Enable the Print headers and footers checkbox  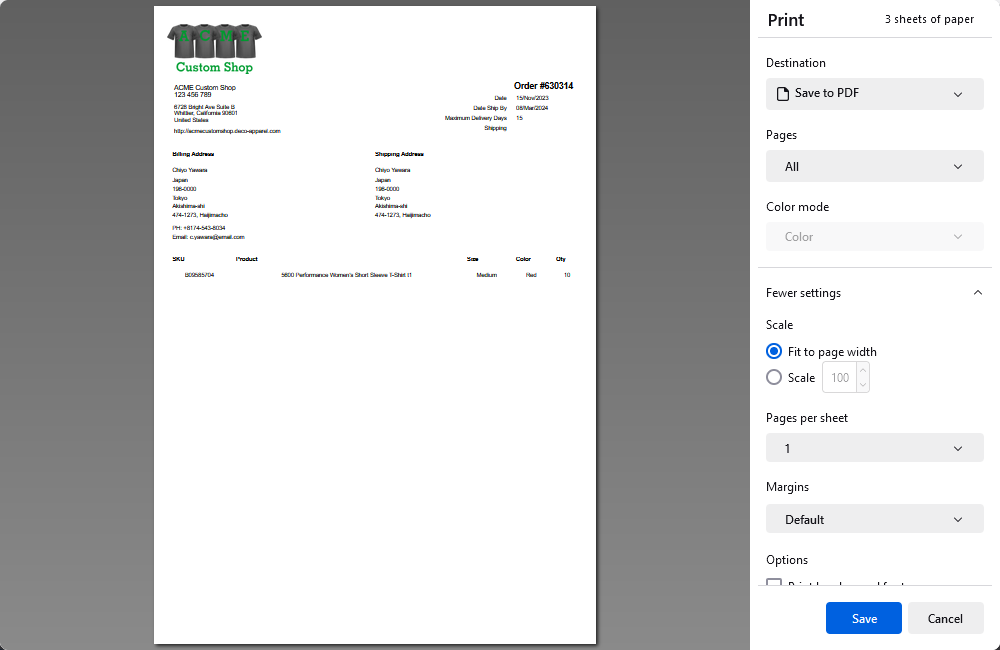774,584
